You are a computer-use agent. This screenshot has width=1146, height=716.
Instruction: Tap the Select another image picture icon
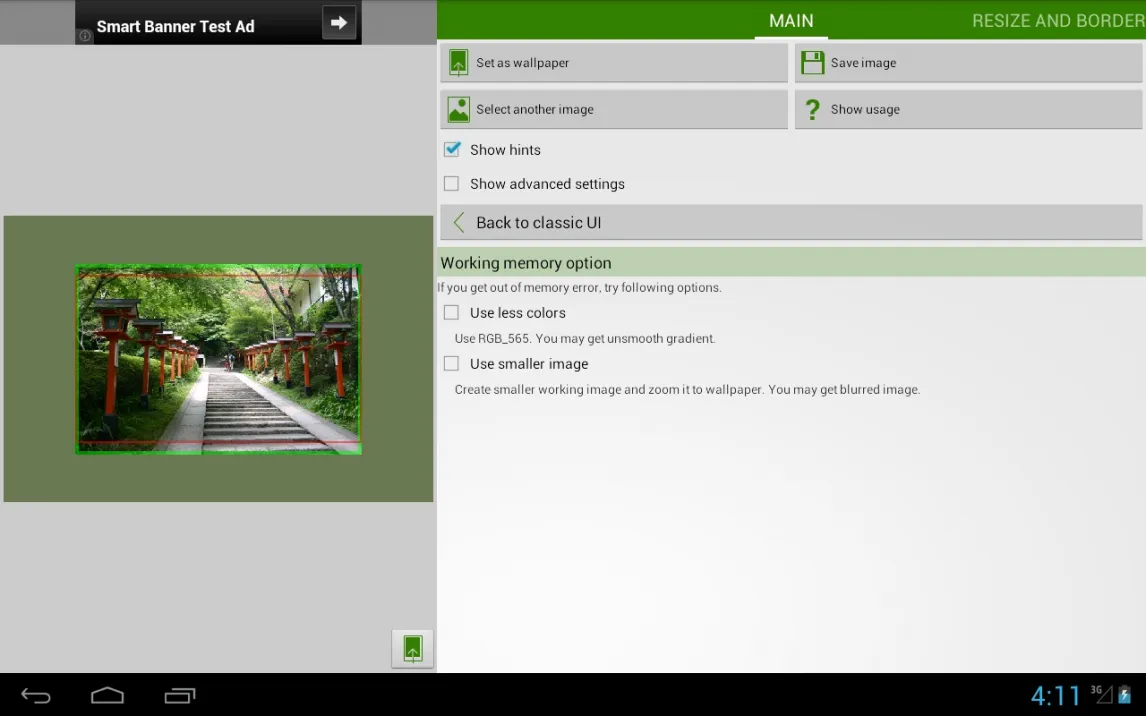(458, 109)
